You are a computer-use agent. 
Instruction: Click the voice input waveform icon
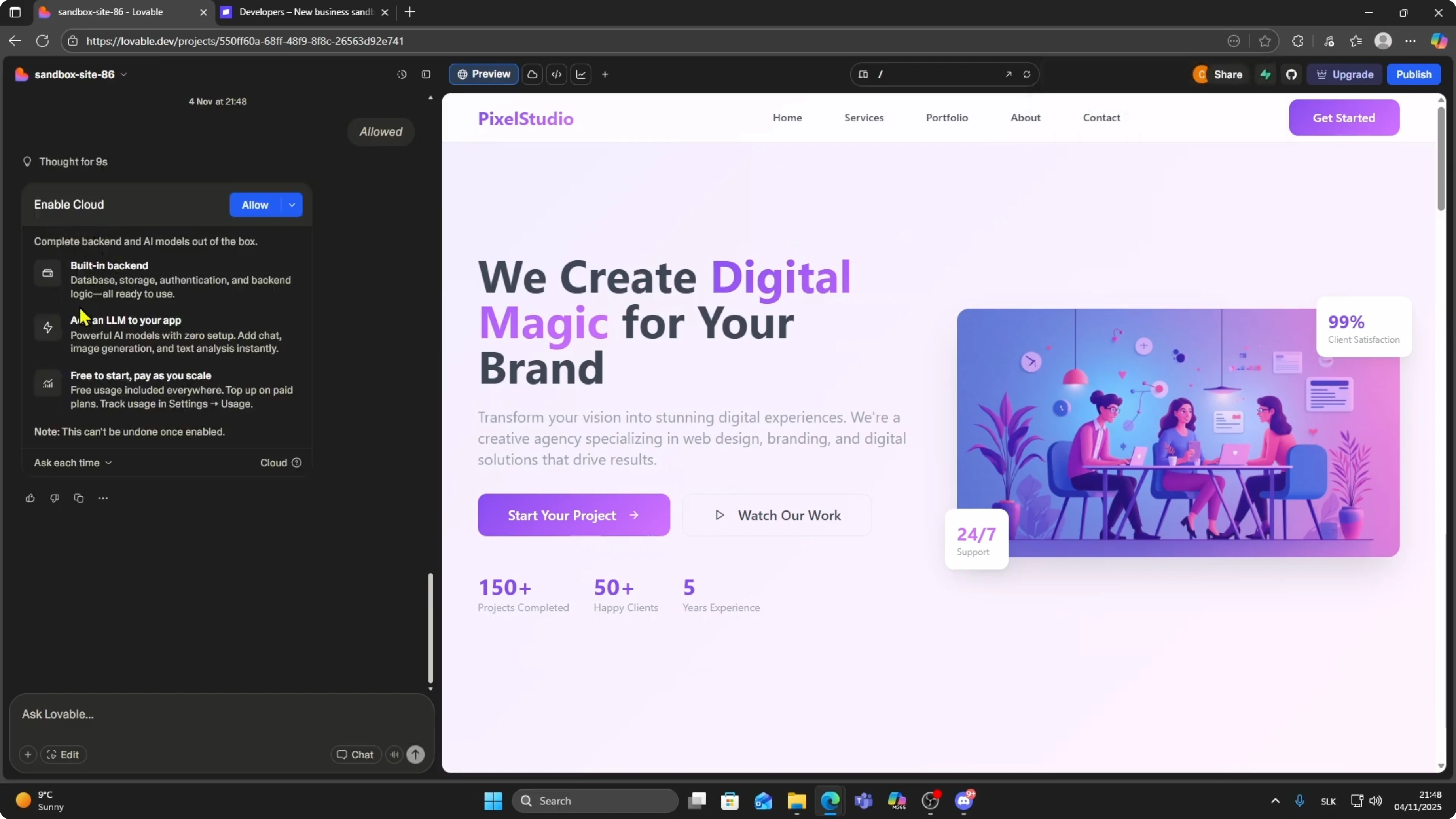click(394, 755)
